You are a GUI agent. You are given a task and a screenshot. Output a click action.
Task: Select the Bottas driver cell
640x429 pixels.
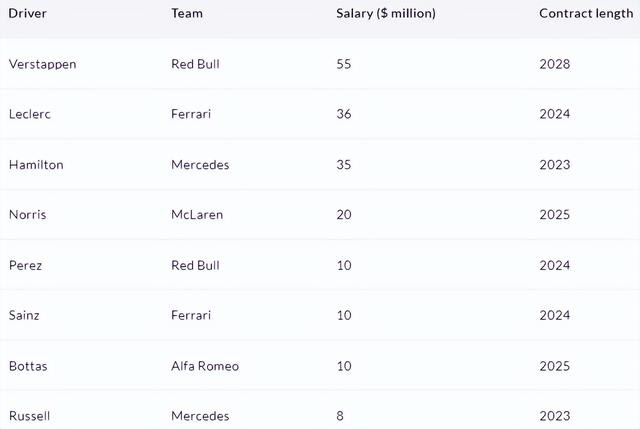coord(28,366)
